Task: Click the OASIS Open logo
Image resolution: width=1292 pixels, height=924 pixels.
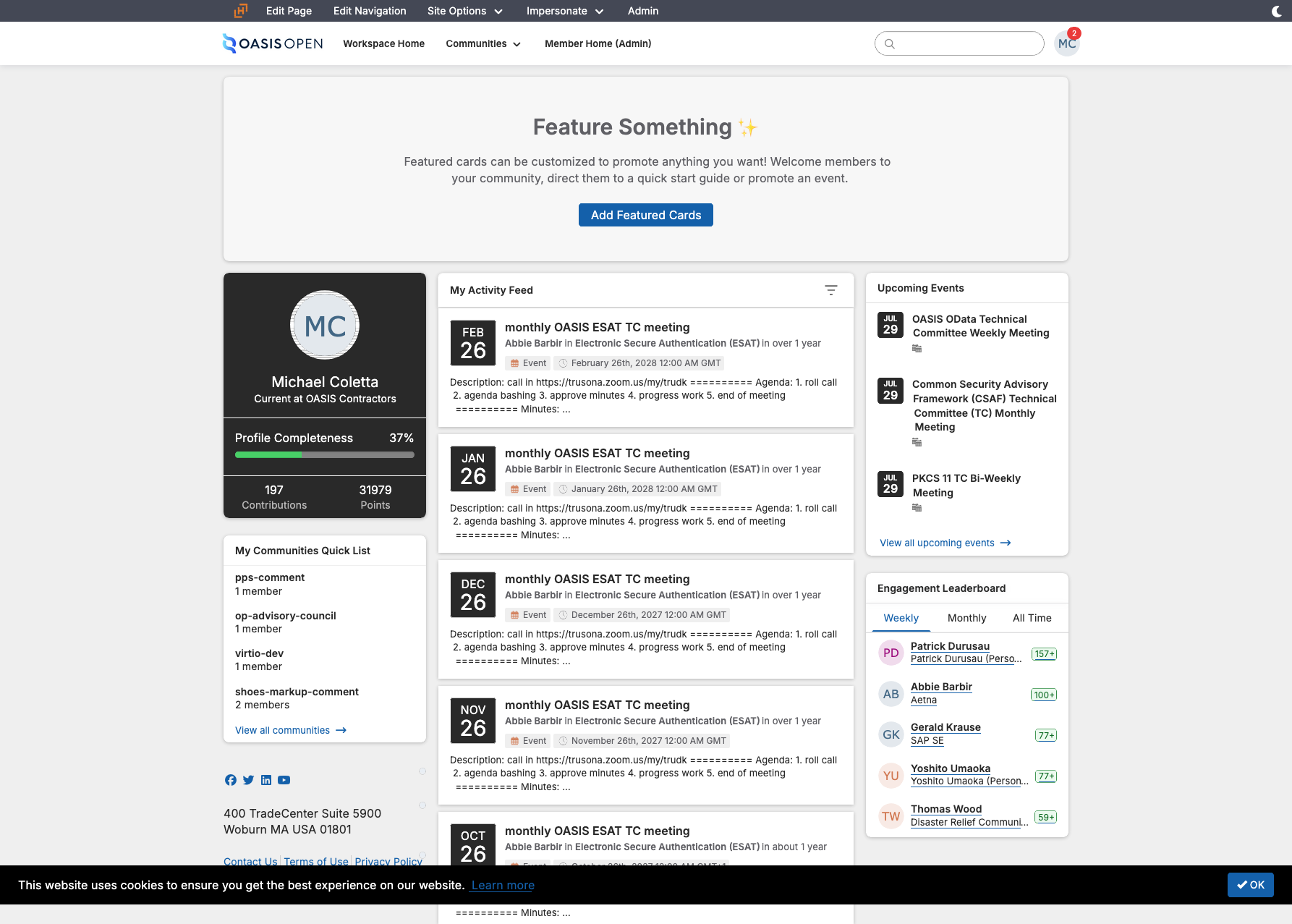Action: click(273, 43)
